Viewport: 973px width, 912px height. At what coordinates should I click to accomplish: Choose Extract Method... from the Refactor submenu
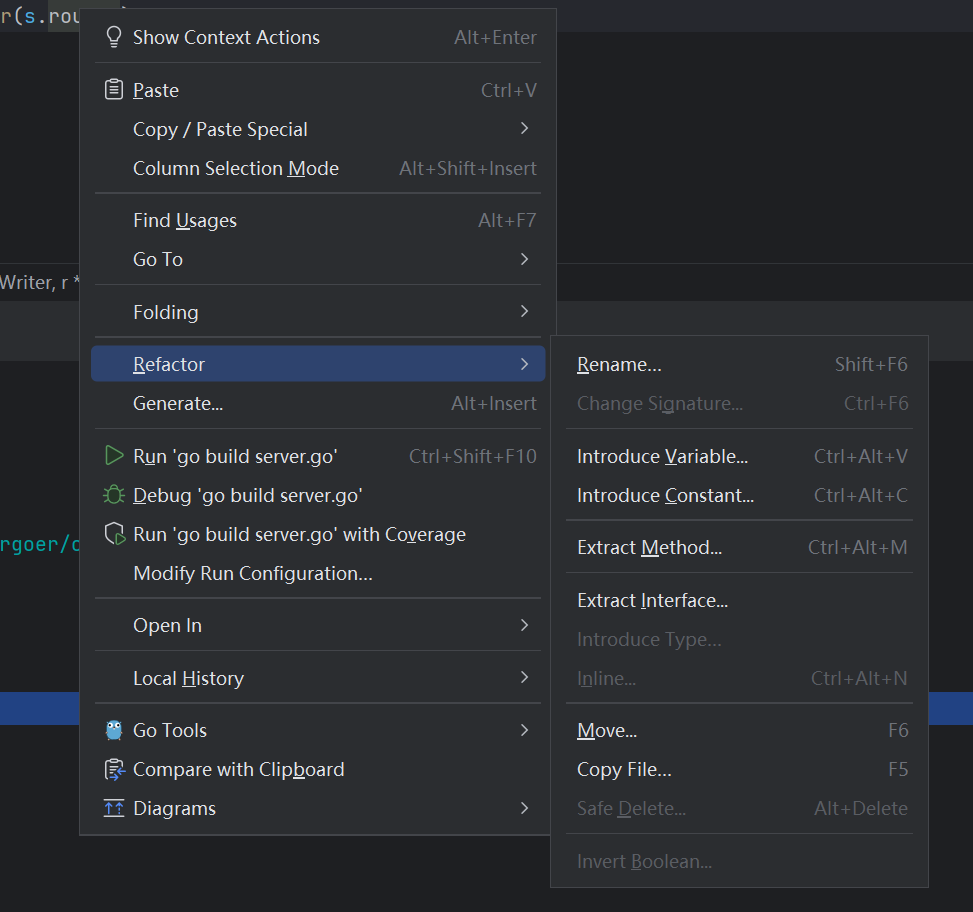(x=649, y=548)
